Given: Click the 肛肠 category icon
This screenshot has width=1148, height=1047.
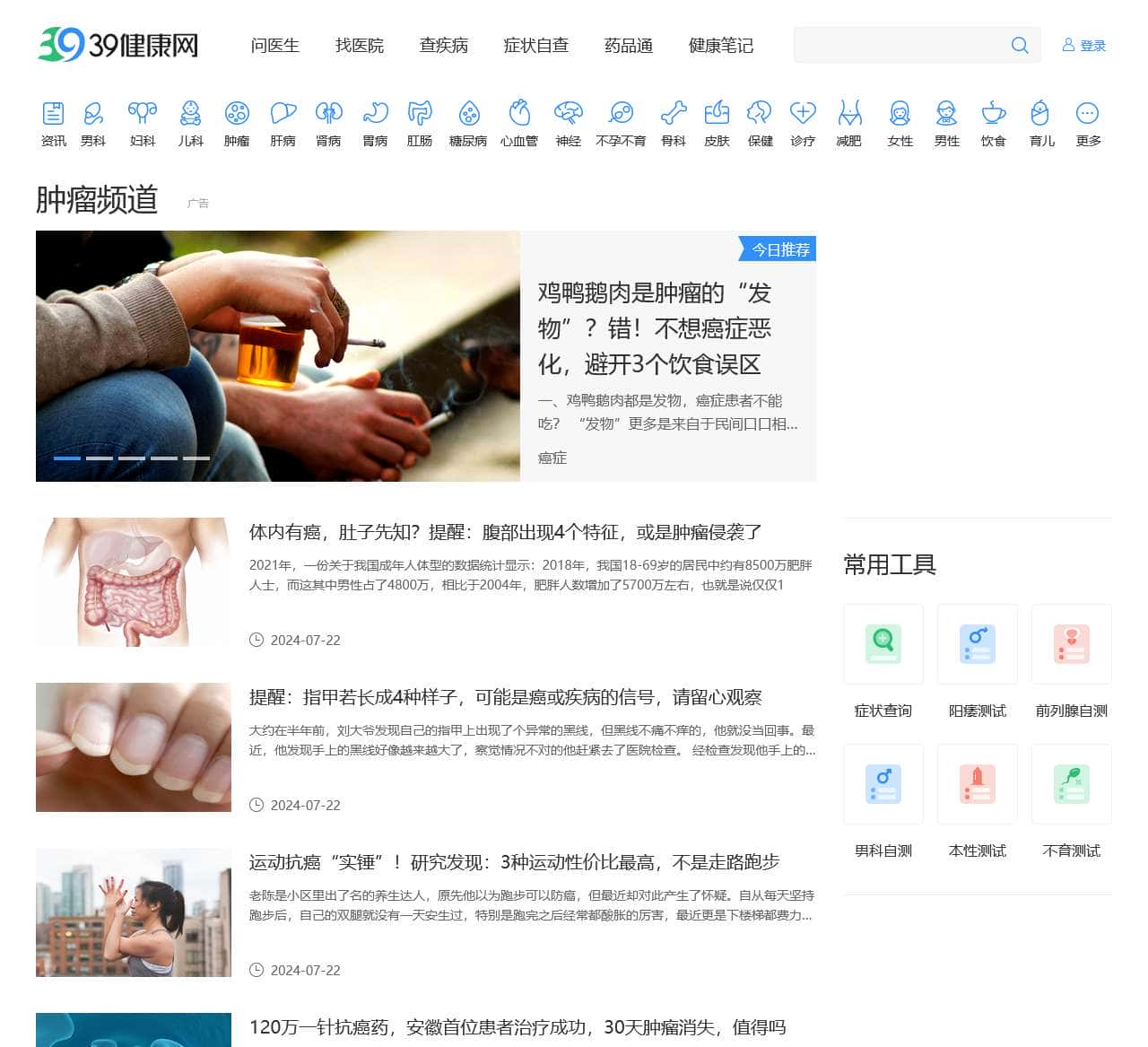Looking at the screenshot, I should 420,113.
